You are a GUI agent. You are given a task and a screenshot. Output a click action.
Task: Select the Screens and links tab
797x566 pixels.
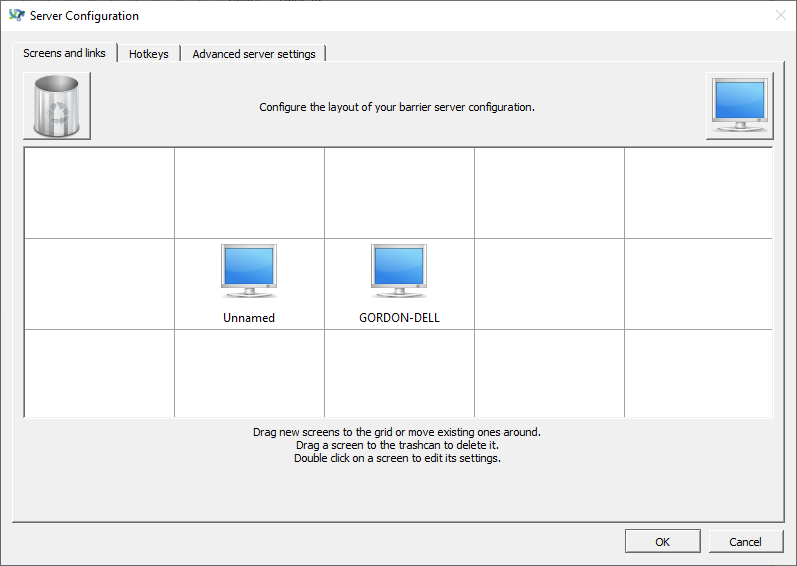pyautogui.click(x=65, y=53)
